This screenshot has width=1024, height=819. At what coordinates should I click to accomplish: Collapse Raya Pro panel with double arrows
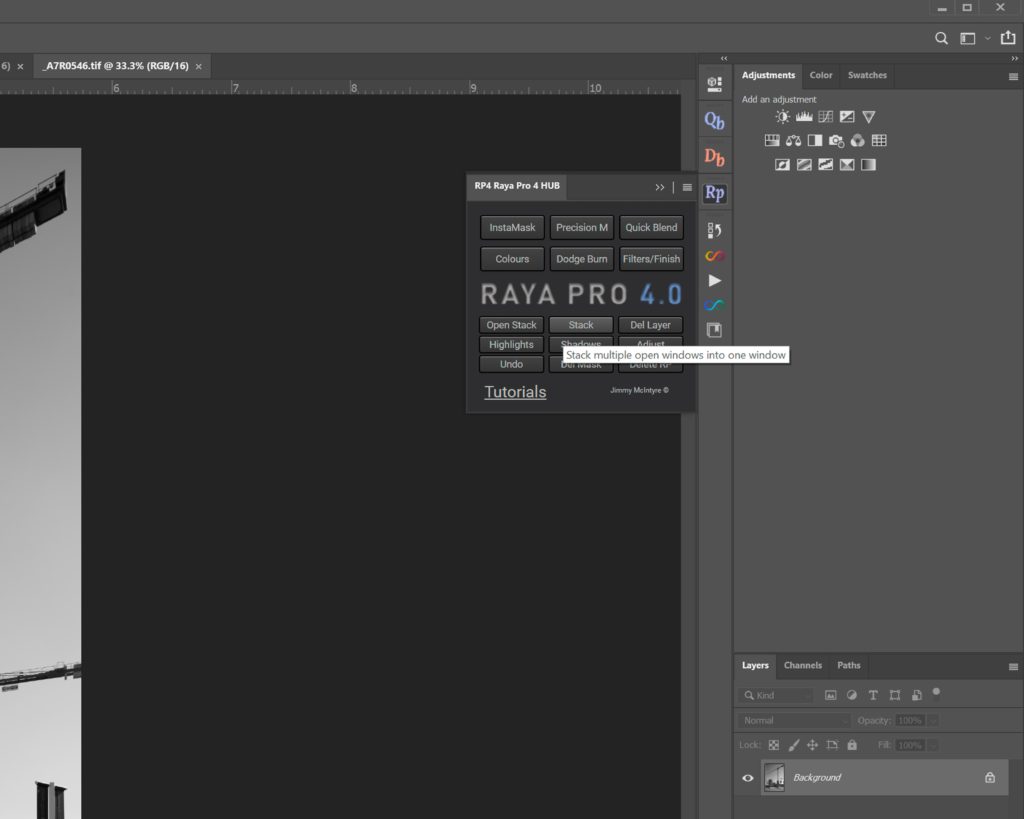pyautogui.click(x=660, y=187)
